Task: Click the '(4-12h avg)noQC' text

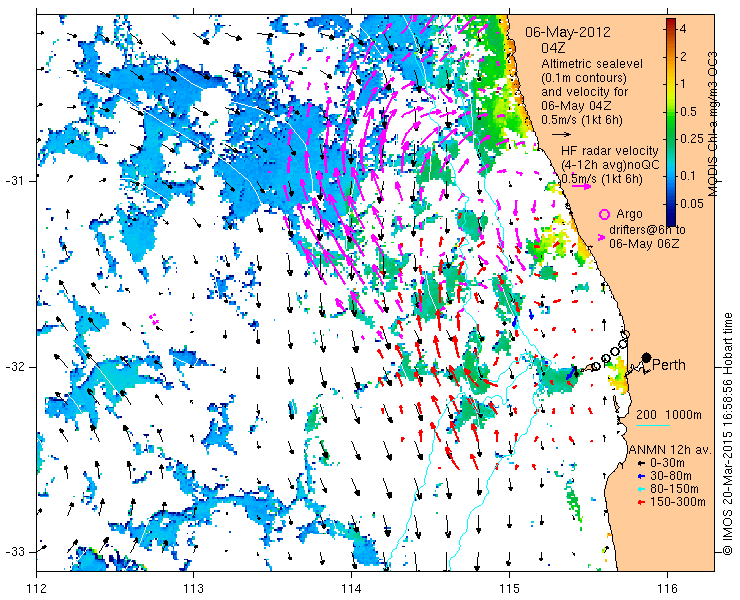Action: click(x=610, y=165)
